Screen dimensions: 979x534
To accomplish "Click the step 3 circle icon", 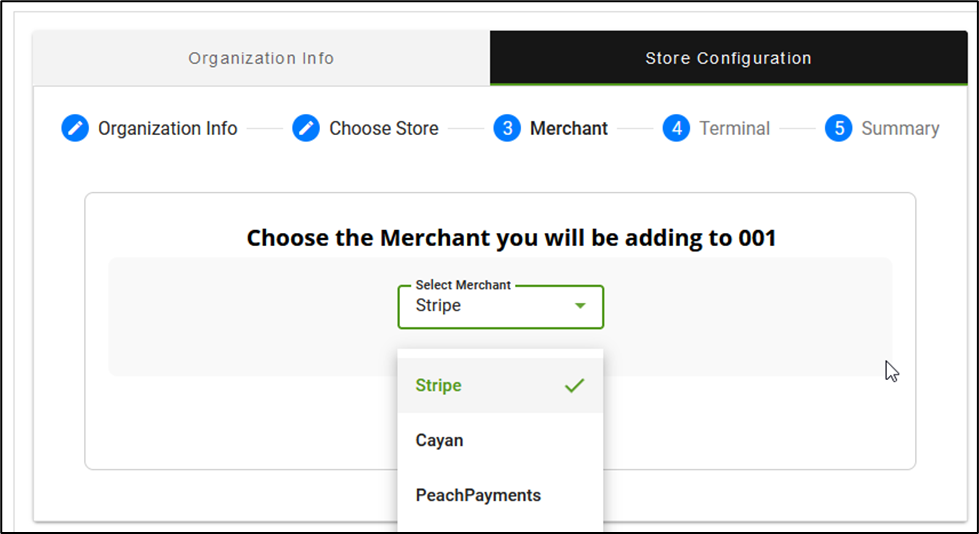I will click(507, 128).
